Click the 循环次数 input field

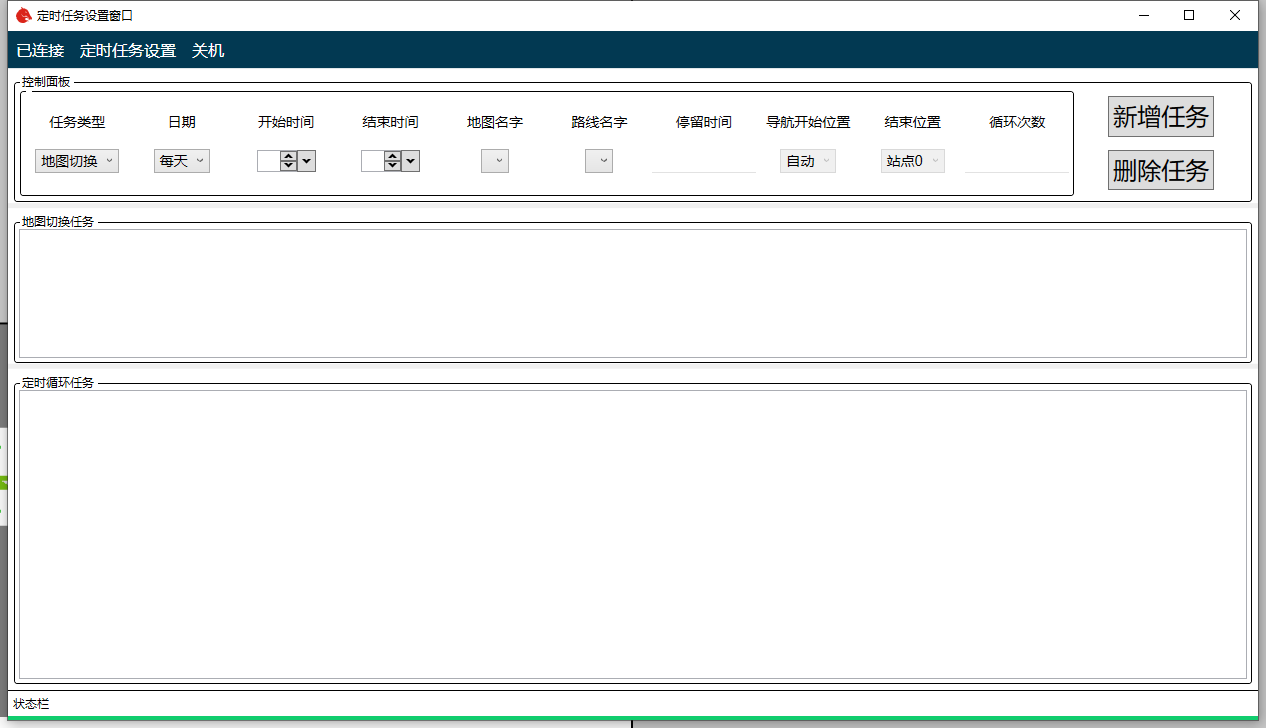click(1017, 162)
